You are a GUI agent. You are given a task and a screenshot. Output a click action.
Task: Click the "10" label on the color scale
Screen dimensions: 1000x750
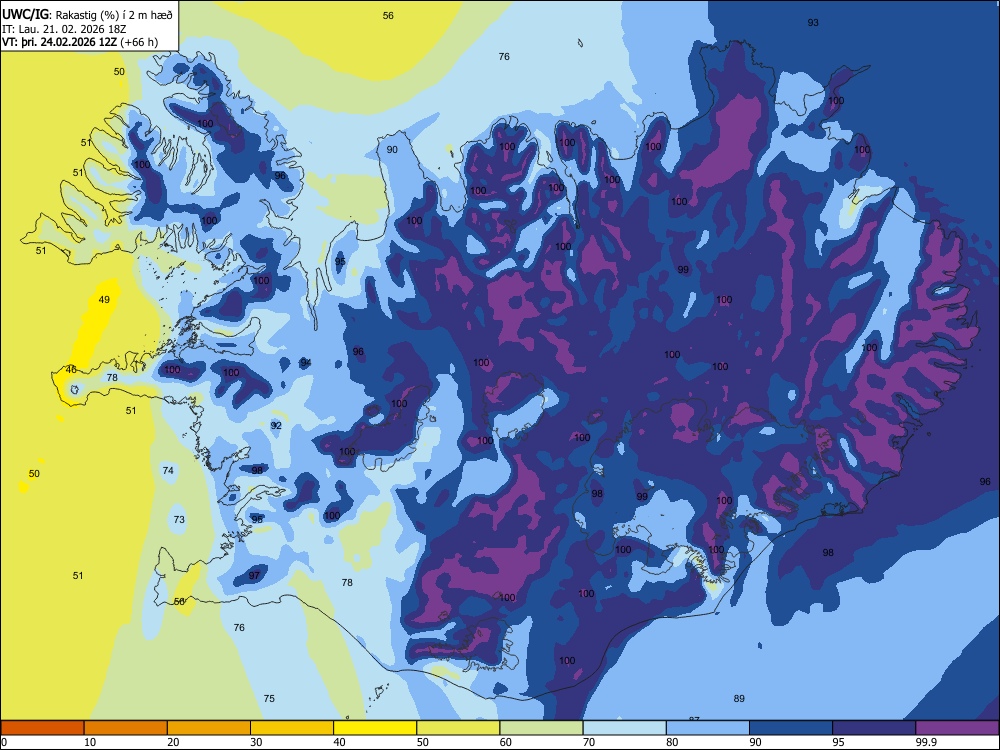[x=90, y=742]
